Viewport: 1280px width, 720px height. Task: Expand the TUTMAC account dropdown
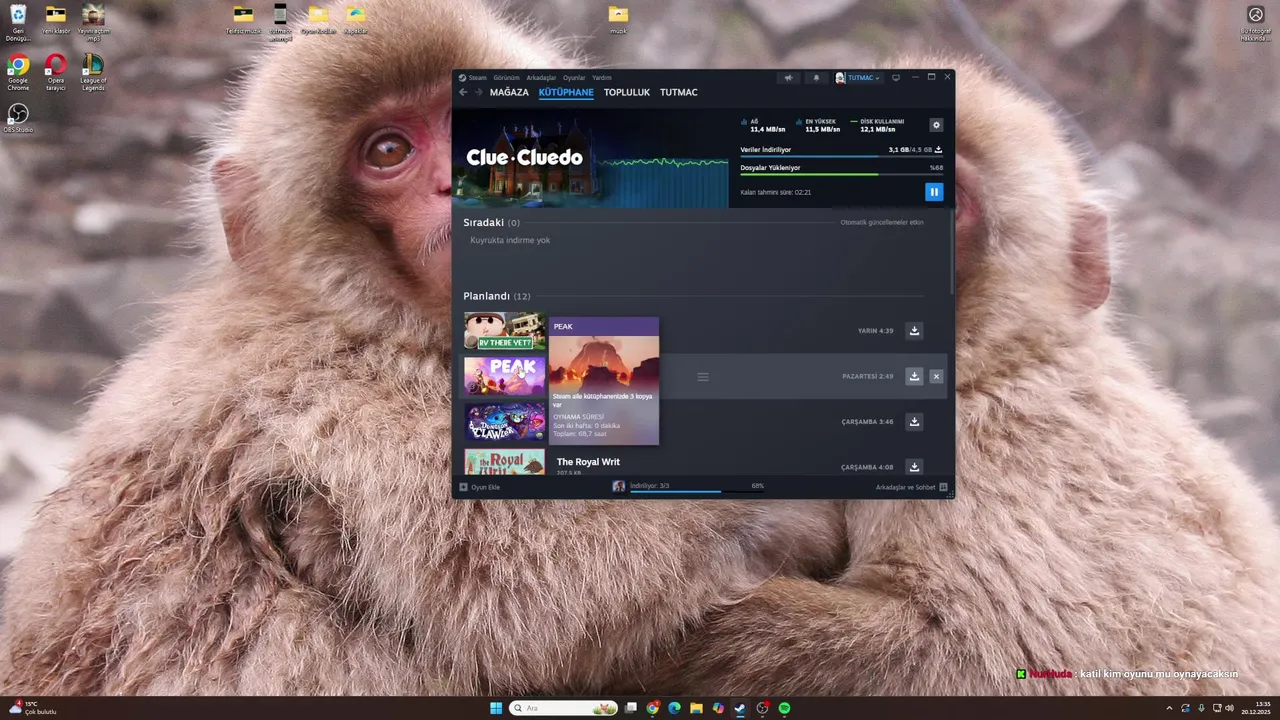pyautogui.click(x=858, y=78)
